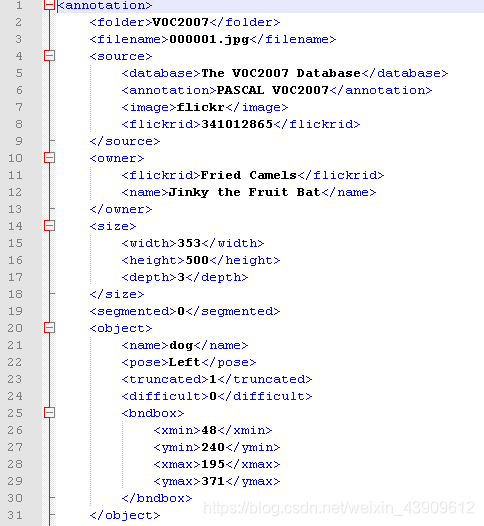Click the opening annotation tag on line 1
Viewport: 484px width, 526px height.
pyautogui.click(x=105, y=6)
